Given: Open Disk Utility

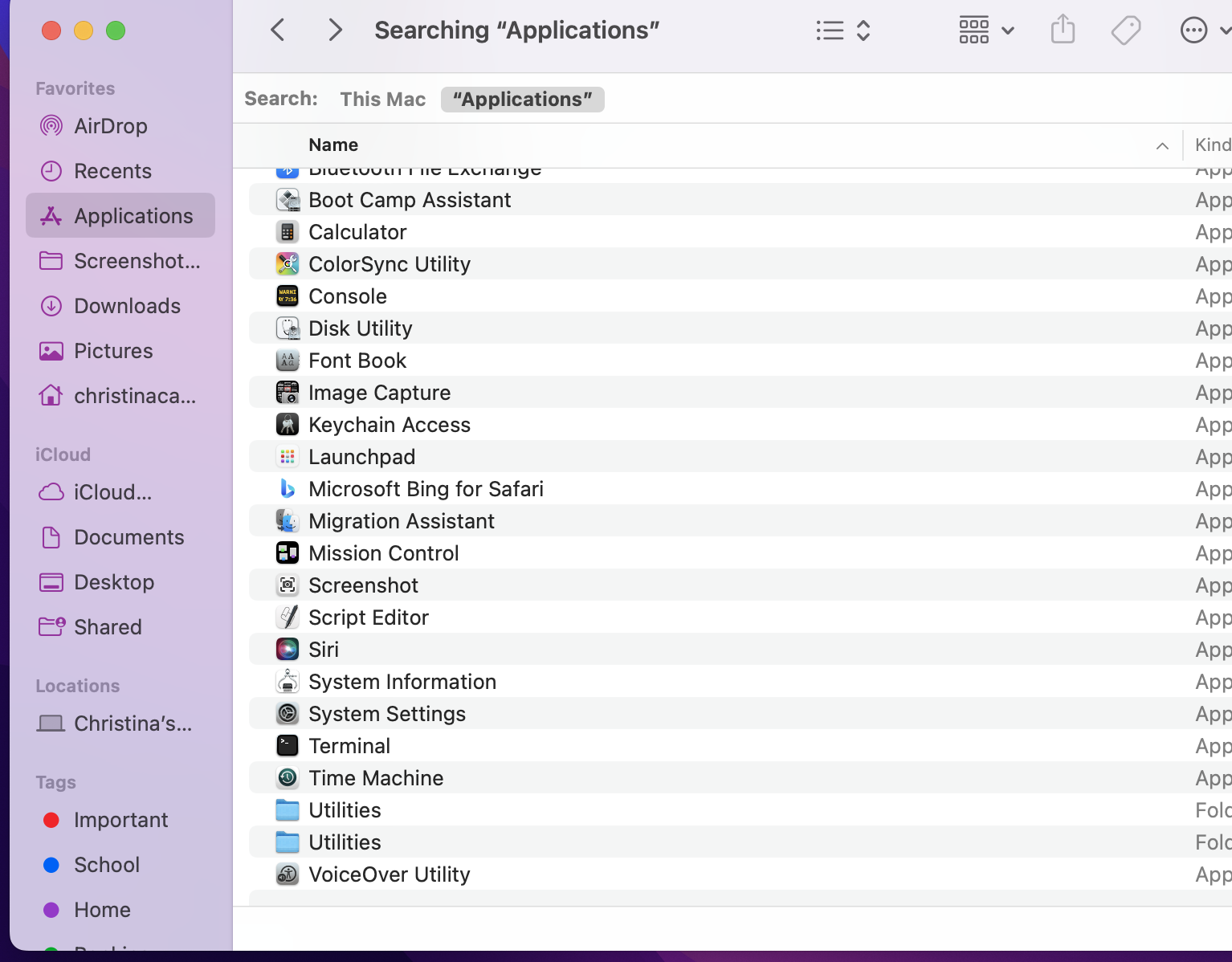Looking at the screenshot, I should click(x=360, y=328).
